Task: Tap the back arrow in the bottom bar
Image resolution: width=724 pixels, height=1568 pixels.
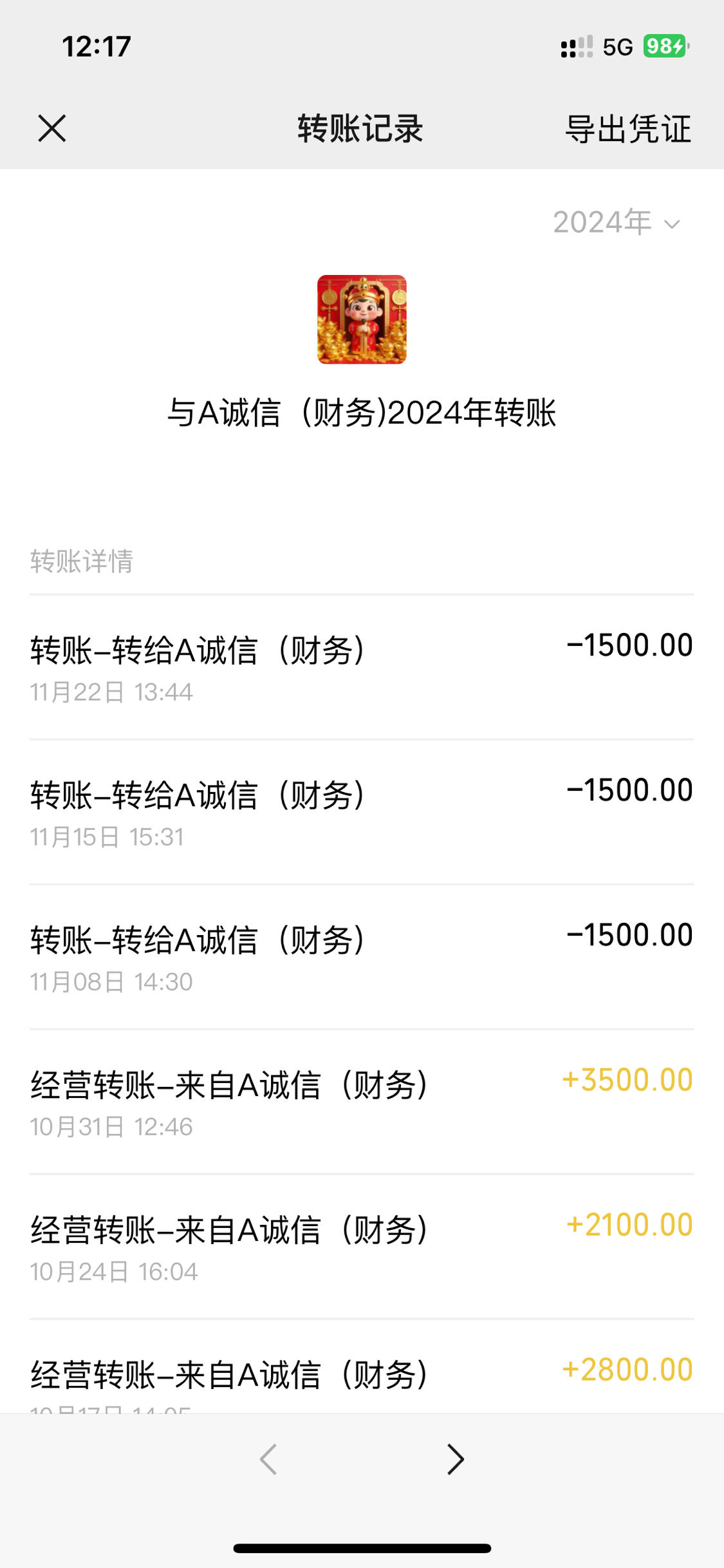Action: pyautogui.click(x=268, y=1459)
